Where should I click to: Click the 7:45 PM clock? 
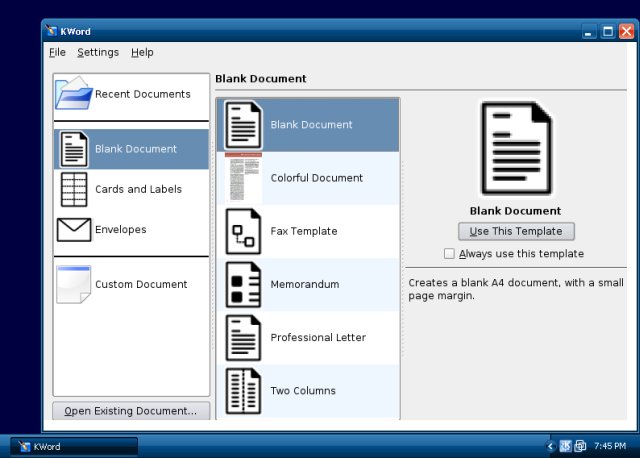[610, 446]
